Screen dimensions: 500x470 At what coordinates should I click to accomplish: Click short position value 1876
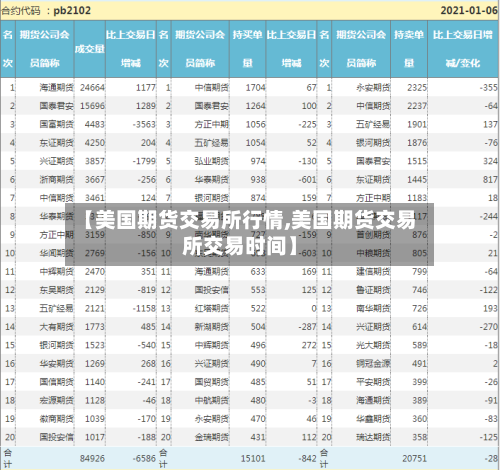[x=417, y=143]
